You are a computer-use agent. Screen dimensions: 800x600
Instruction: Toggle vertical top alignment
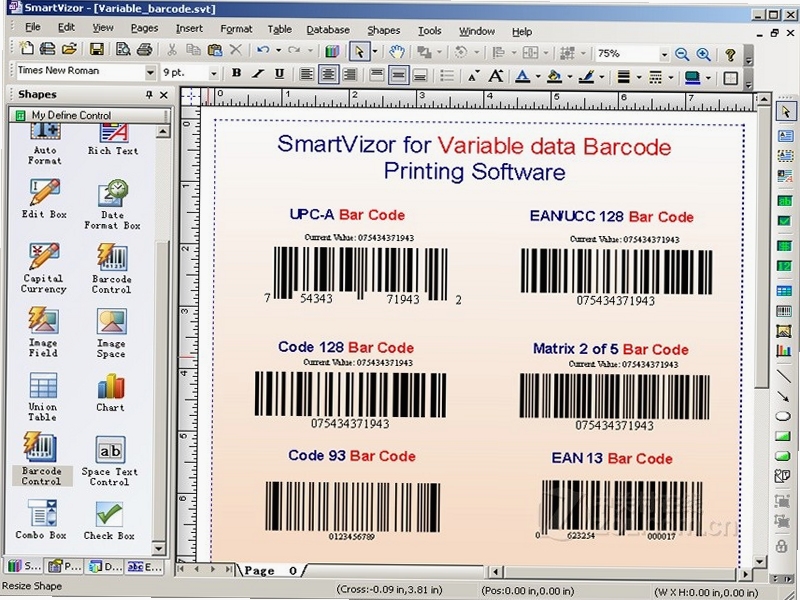coord(377,76)
